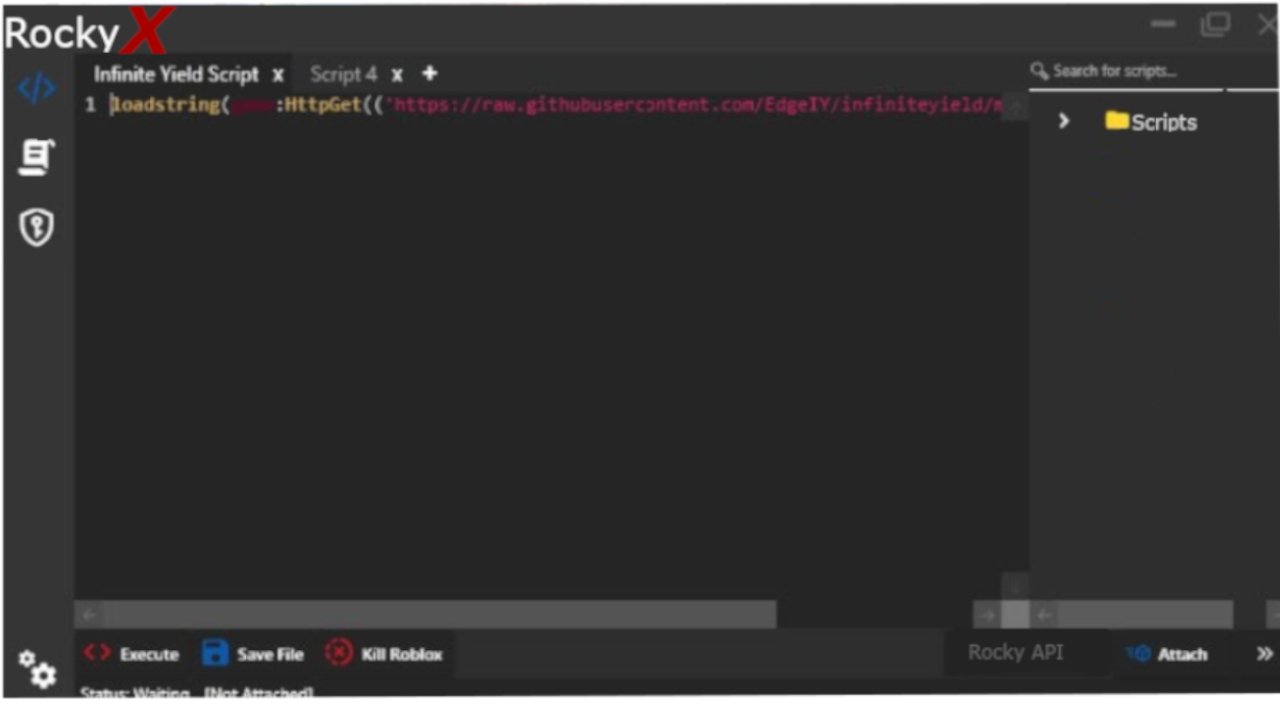Viewport: 1280px width, 720px height.
Task: Switch to the Infinite Yield Script tab
Action: pos(176,75)
